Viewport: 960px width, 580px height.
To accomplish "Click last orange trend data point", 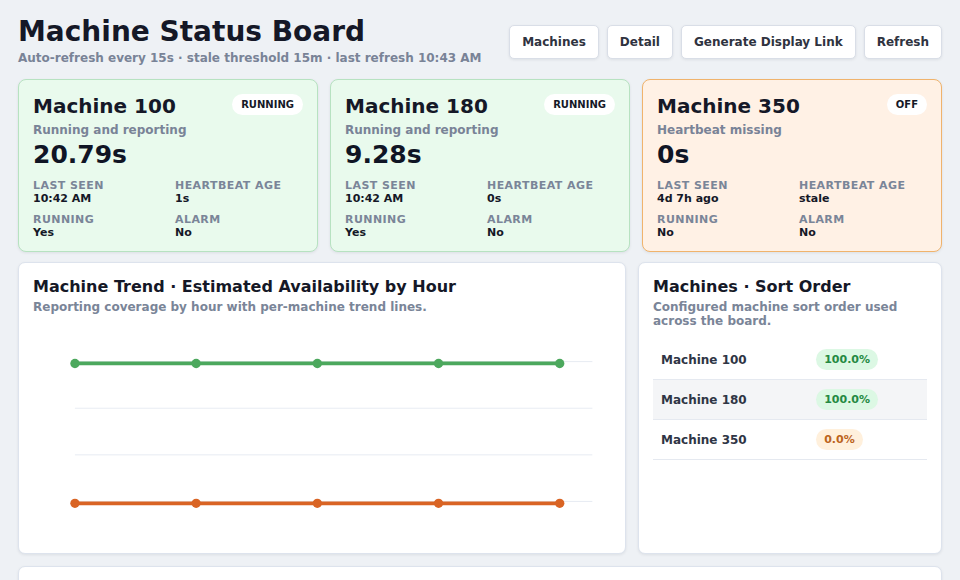I will (x=560, y=503).
